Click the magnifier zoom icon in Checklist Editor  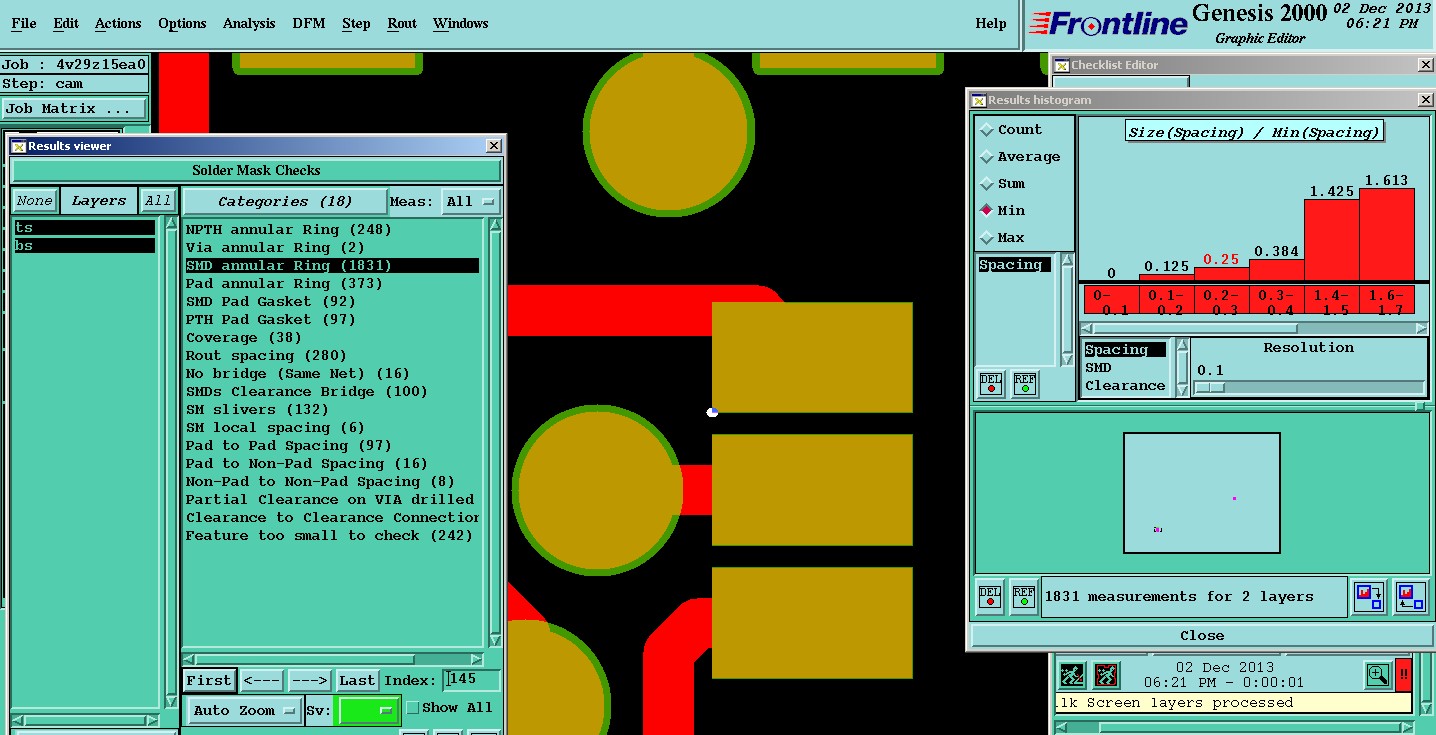coord(1378,675)
